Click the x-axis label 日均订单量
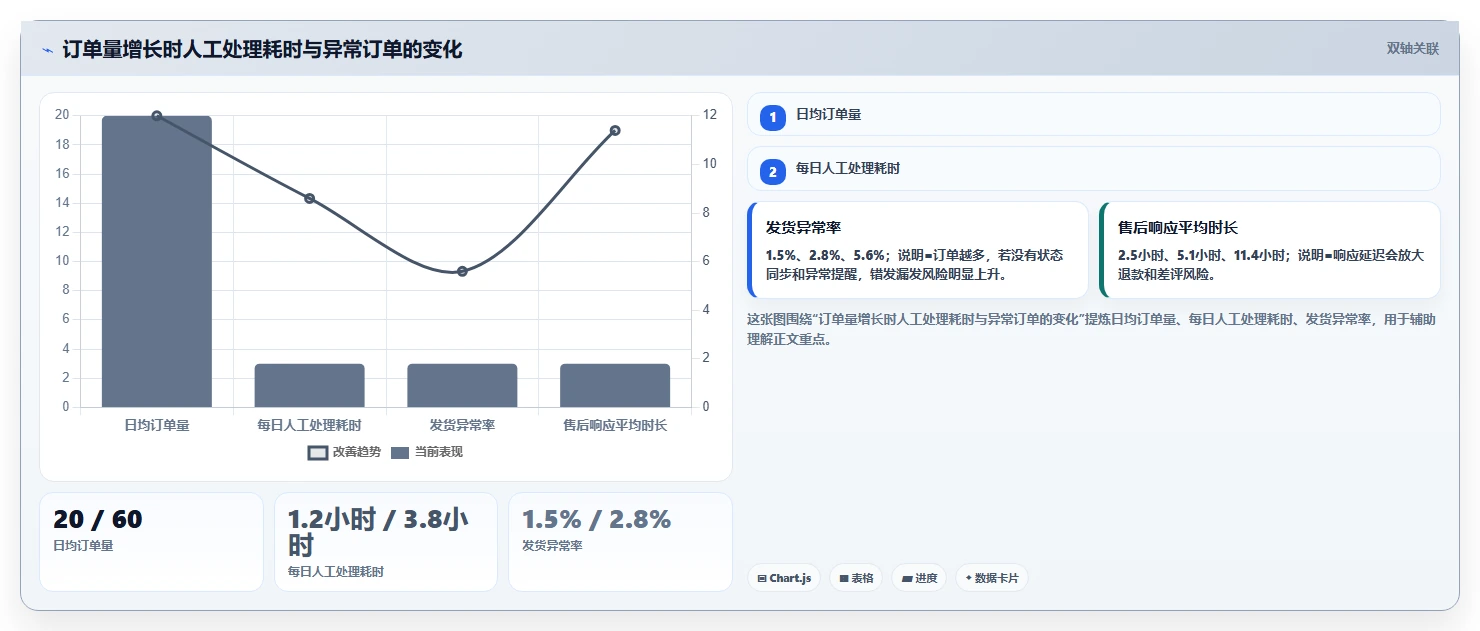Image resolution: width=1480 pixels, height=631 pixels. [157, 425]
